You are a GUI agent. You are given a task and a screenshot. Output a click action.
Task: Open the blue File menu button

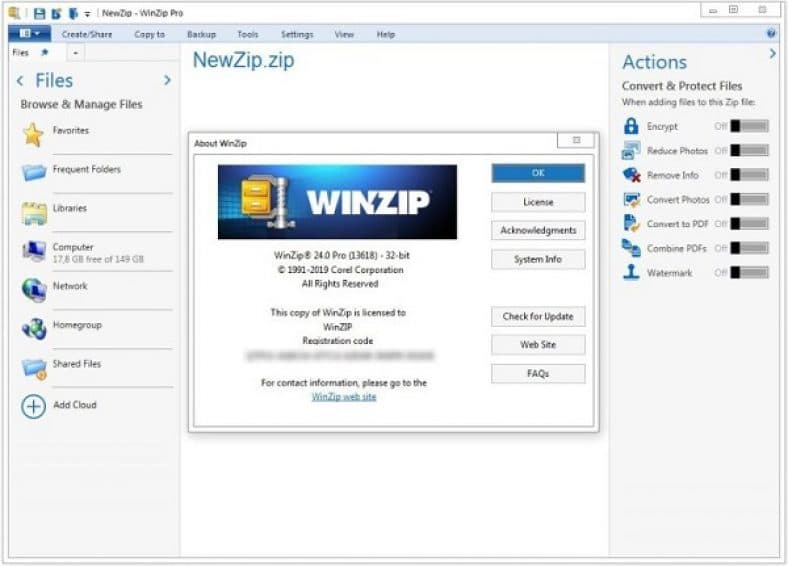pos(29,34)
